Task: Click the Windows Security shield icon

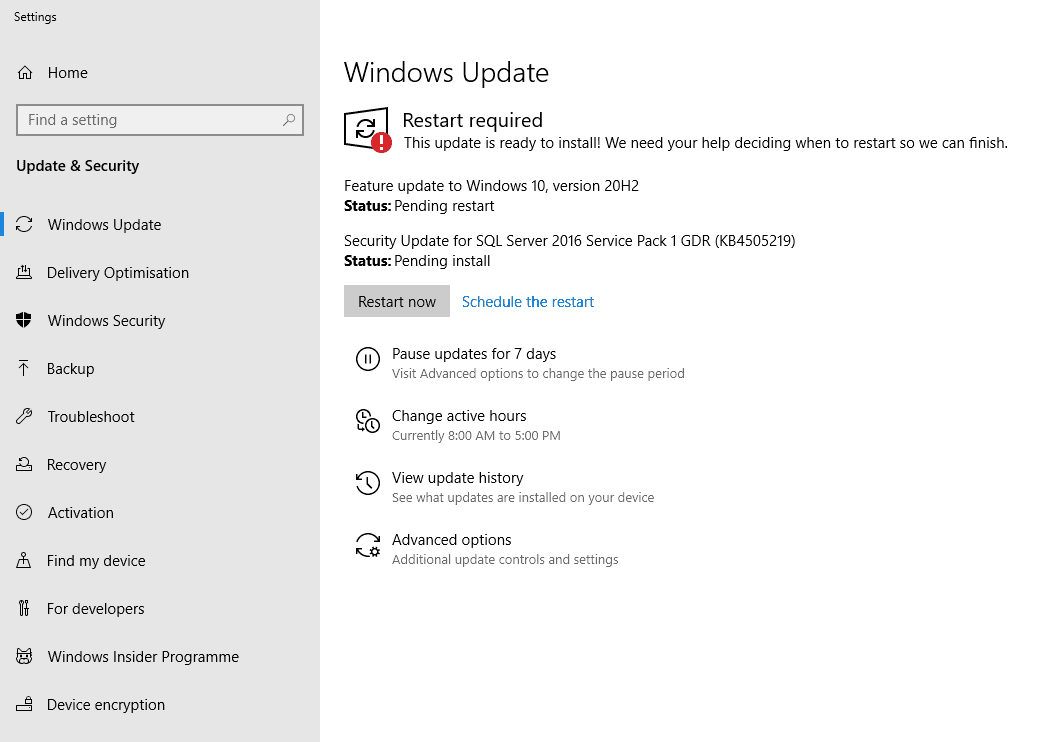Action: click(x=24, y=321)
